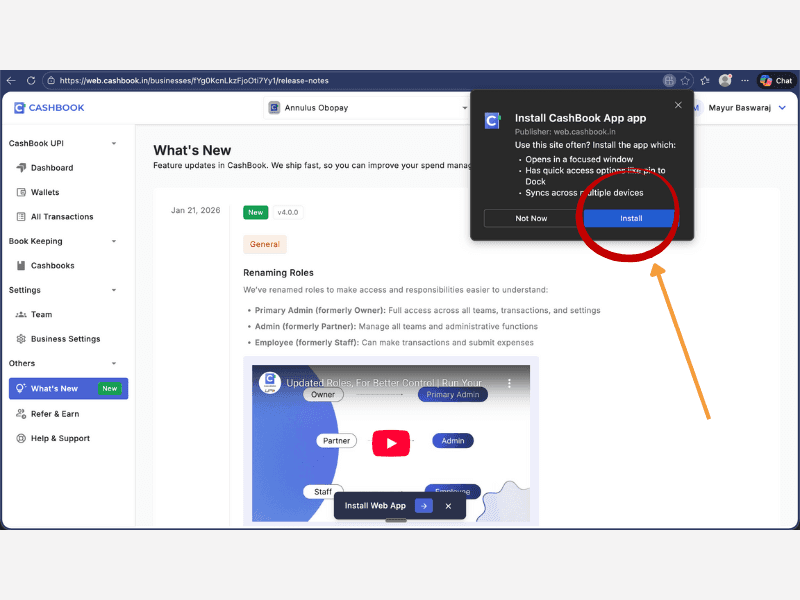The image size is (800, 600).
Task: Click Not Now in install popup
Action: click(x=531, y=218)
